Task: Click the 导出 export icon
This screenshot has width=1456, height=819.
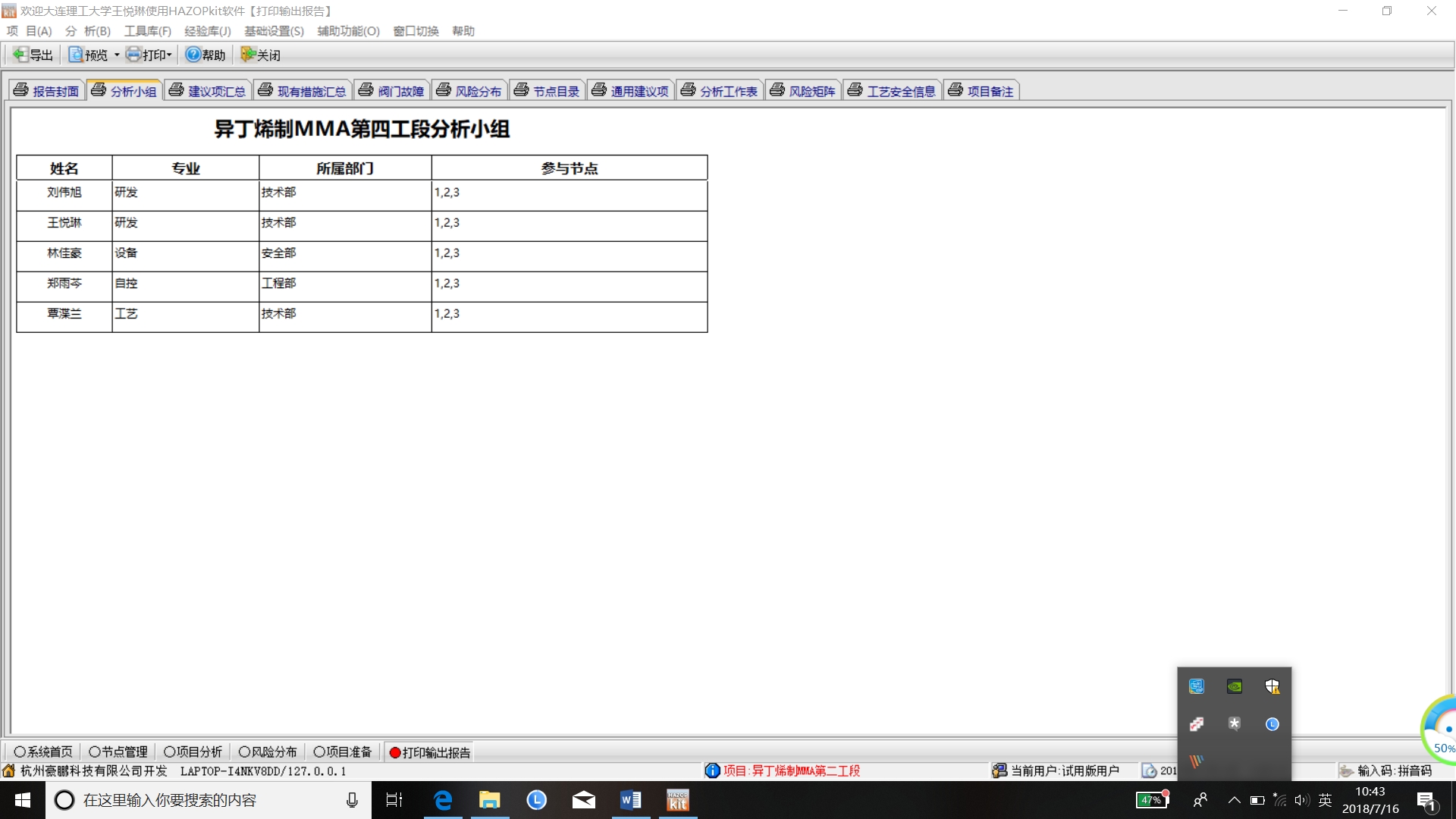Action: [x=20, y=55]
